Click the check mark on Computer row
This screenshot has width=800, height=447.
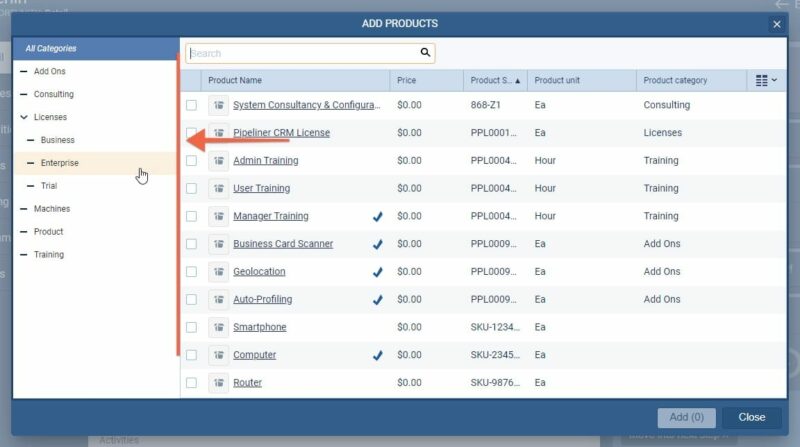tap(378, 355)
